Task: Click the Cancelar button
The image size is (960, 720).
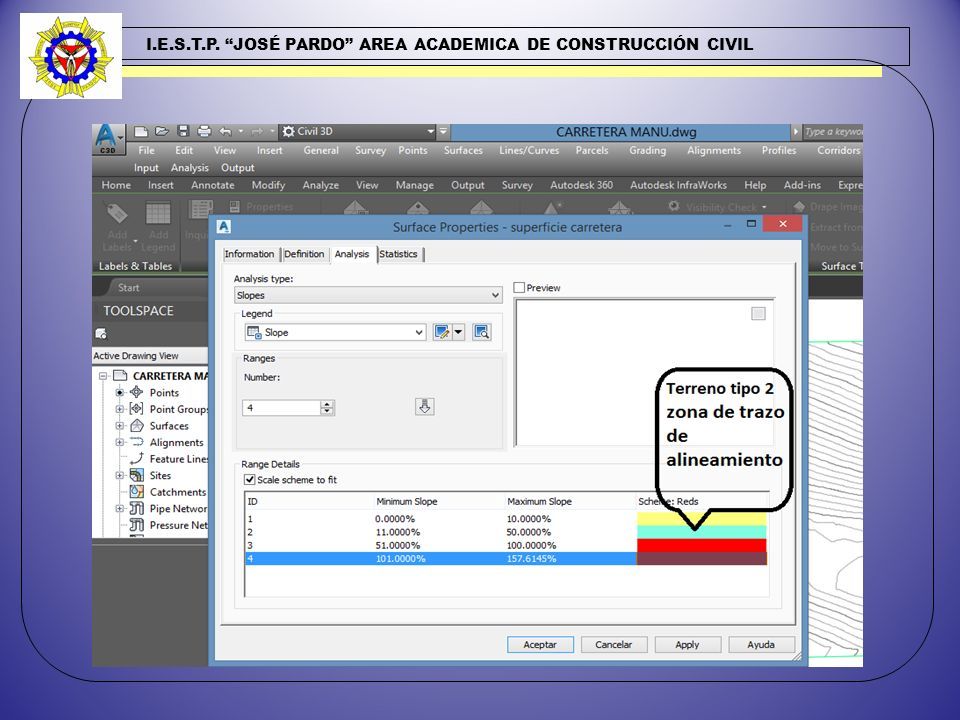Action: (x=613, y=645)
